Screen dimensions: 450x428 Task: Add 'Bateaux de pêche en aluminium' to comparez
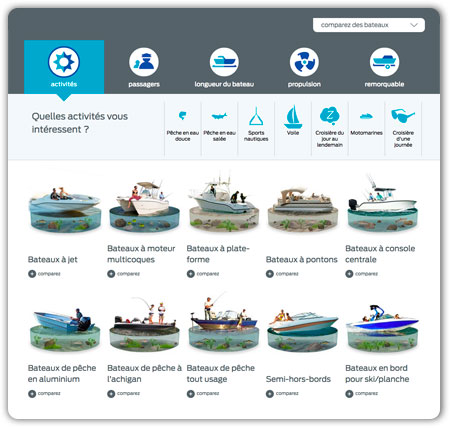44,394
